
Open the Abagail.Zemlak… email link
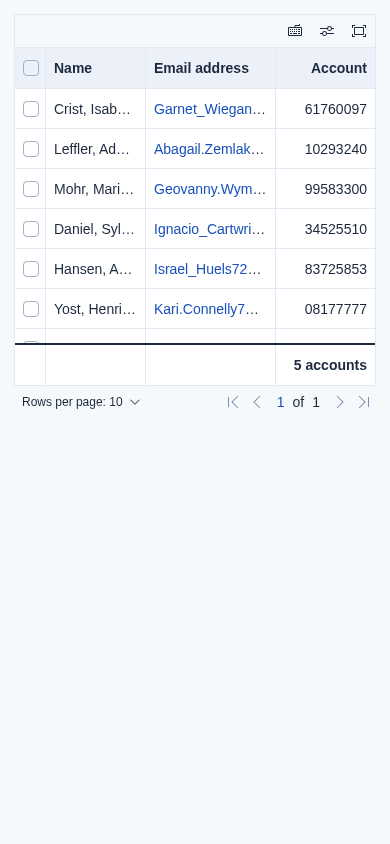[x=210, y=149]
